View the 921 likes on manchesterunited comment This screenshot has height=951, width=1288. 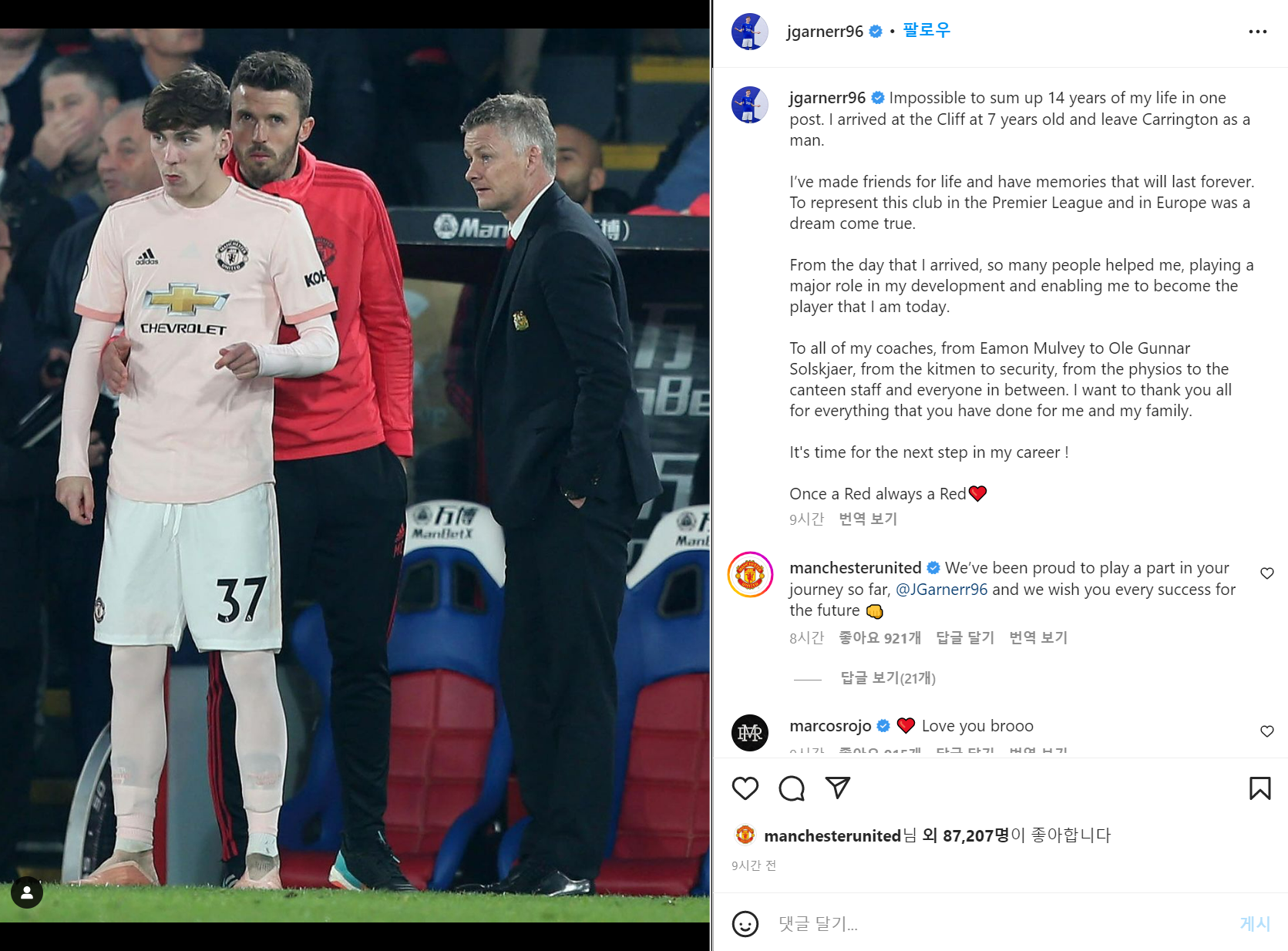point(879,638)
